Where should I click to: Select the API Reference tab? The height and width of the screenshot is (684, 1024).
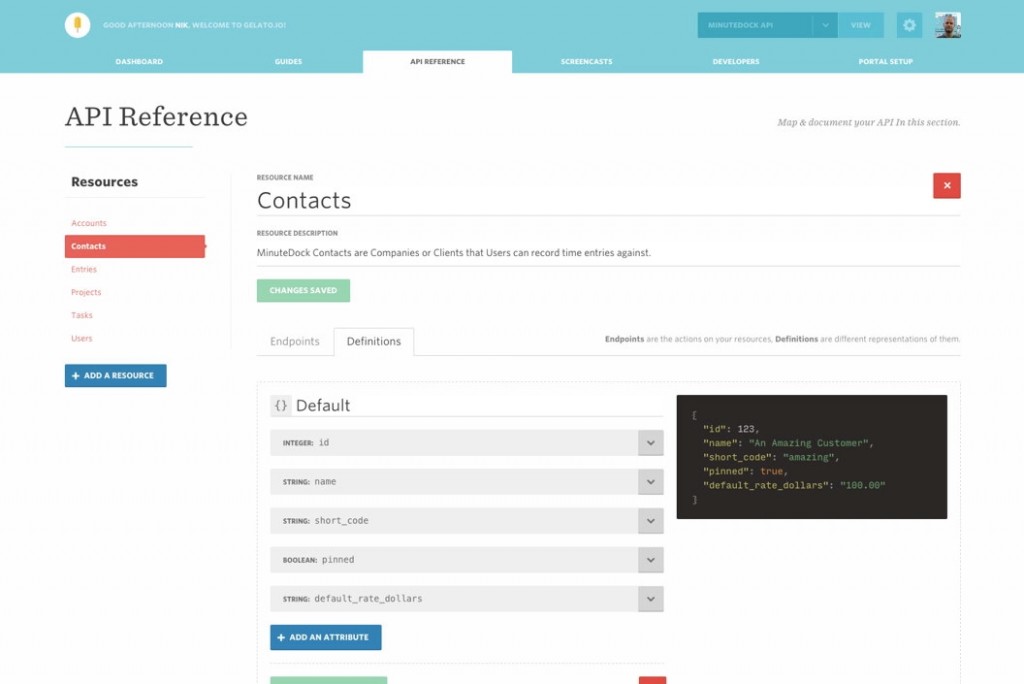tap(438, 61)
